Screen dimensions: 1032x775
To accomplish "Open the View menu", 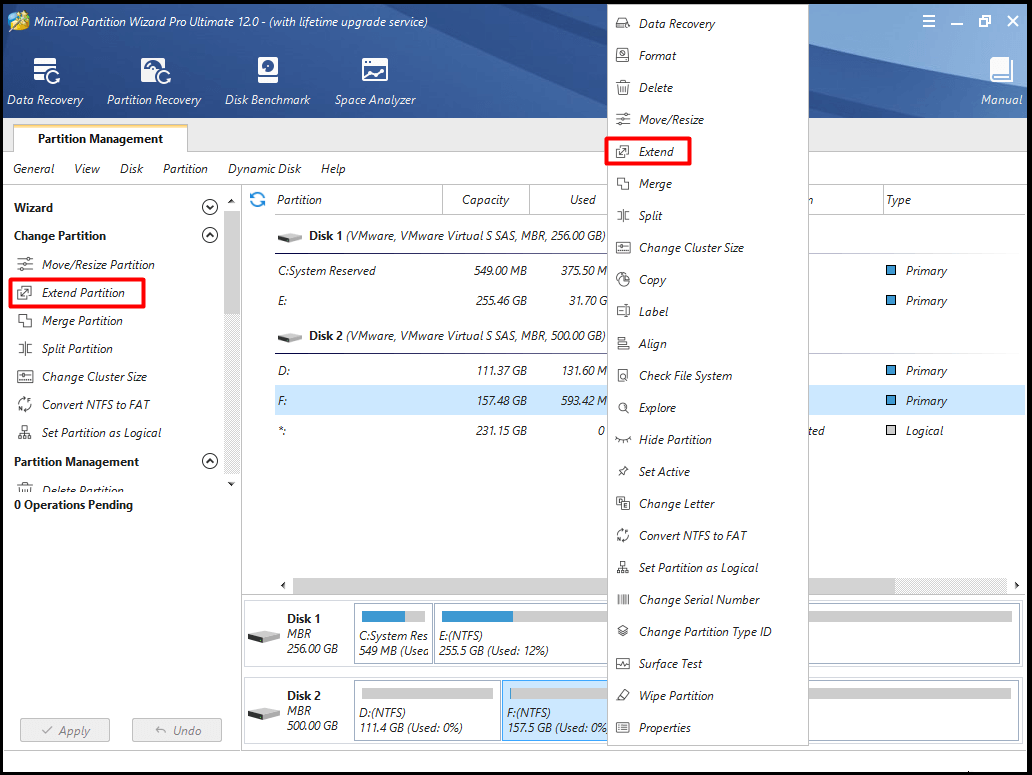I will (x=87, y=169).
